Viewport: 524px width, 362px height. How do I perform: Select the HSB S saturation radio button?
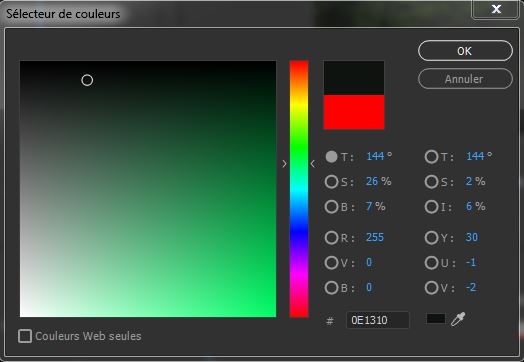pyautogui.click(x=331, y=182)
